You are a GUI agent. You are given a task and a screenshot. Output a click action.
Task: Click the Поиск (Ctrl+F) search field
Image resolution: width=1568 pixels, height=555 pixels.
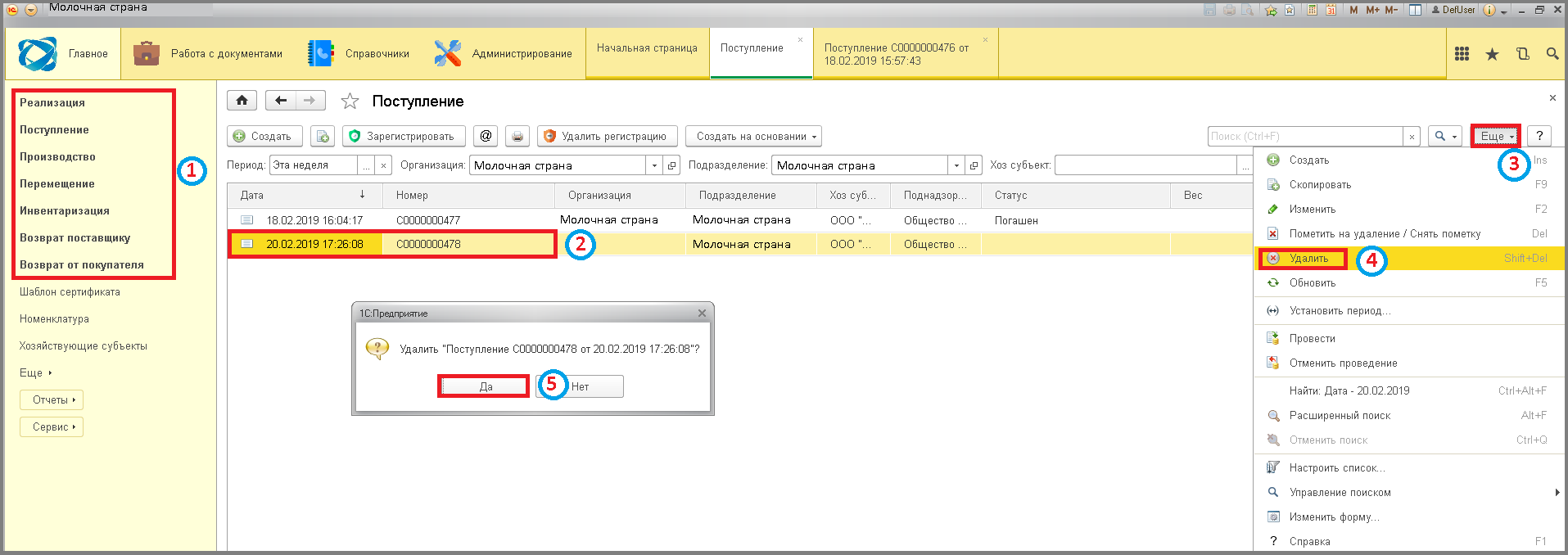coord(1306,137)
